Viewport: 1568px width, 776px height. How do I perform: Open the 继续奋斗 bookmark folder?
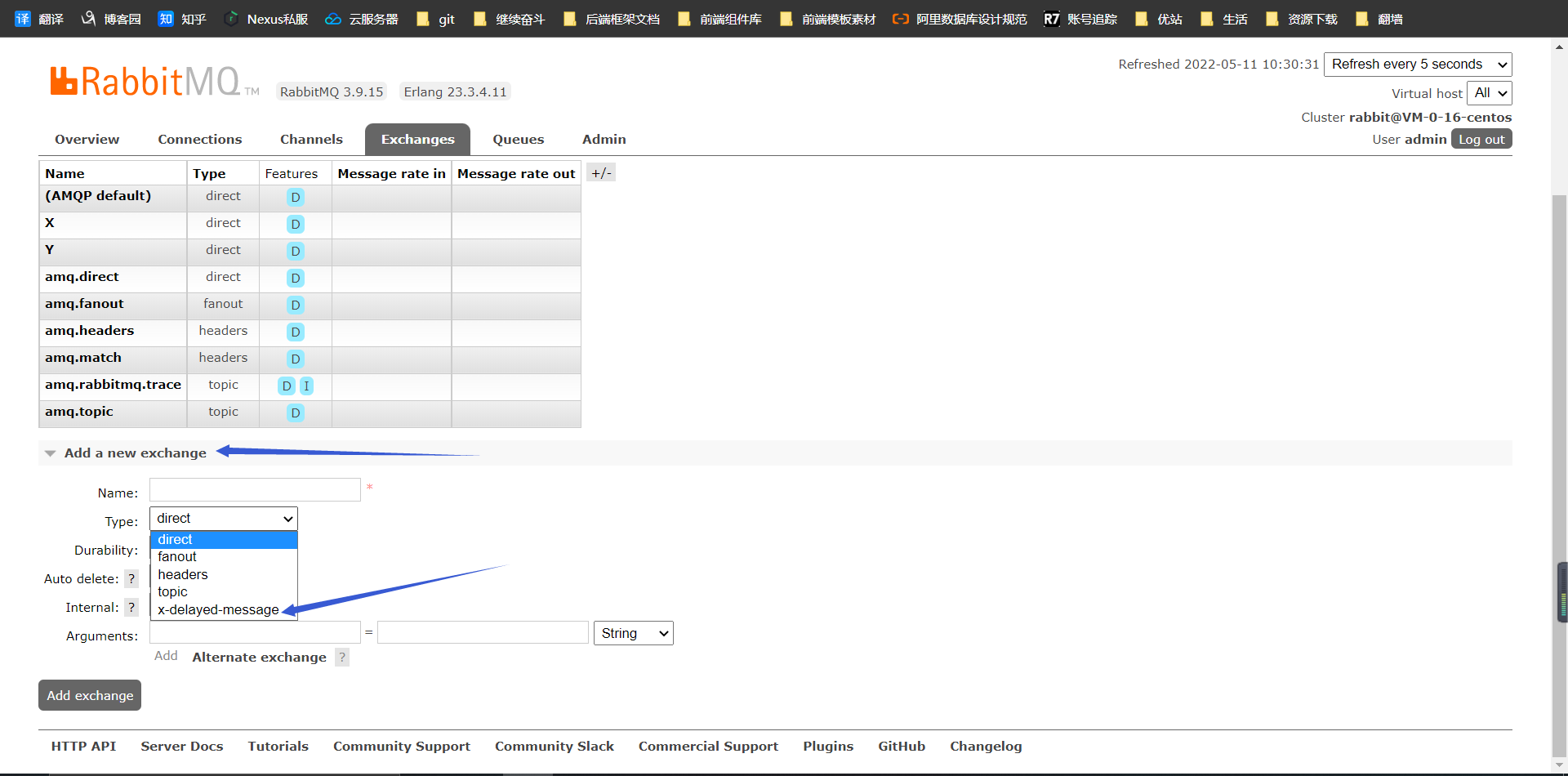pyautogui.click(x=509, y=19)
